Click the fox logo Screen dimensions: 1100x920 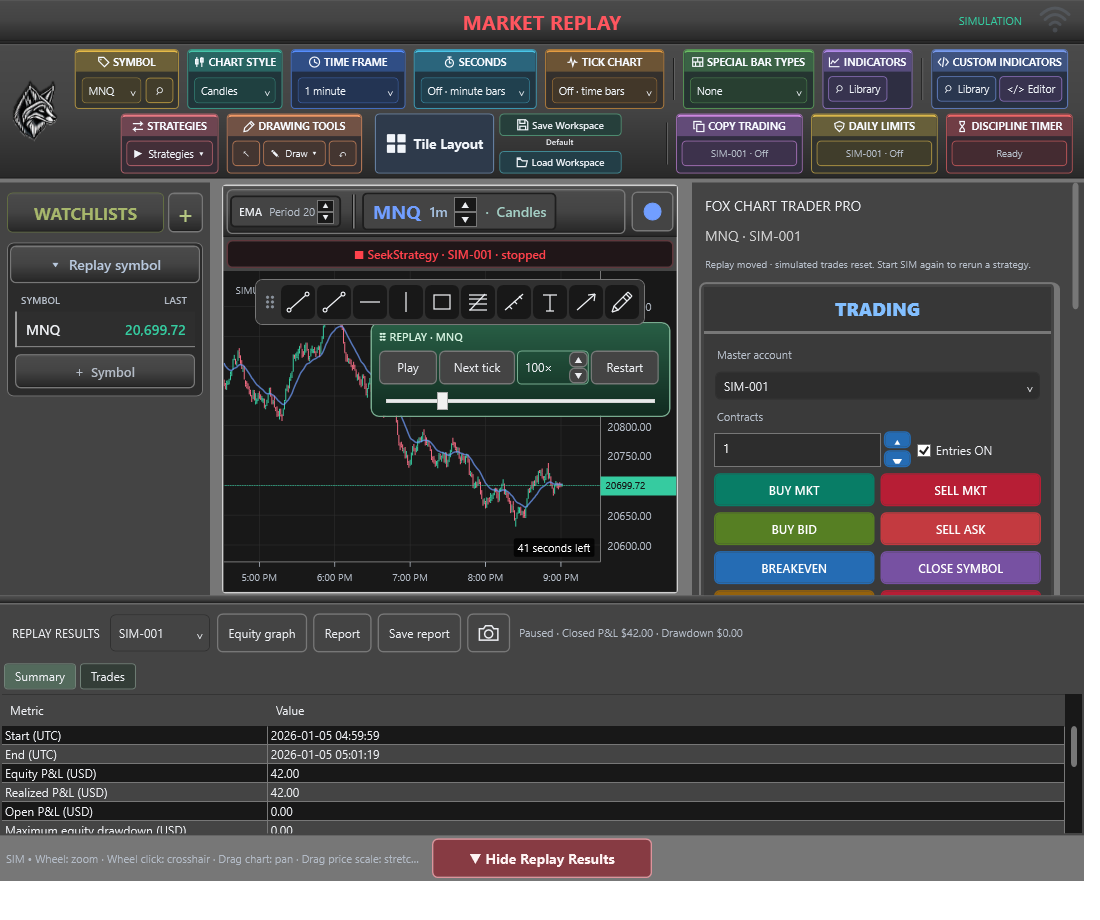click(x=34, y=110)
